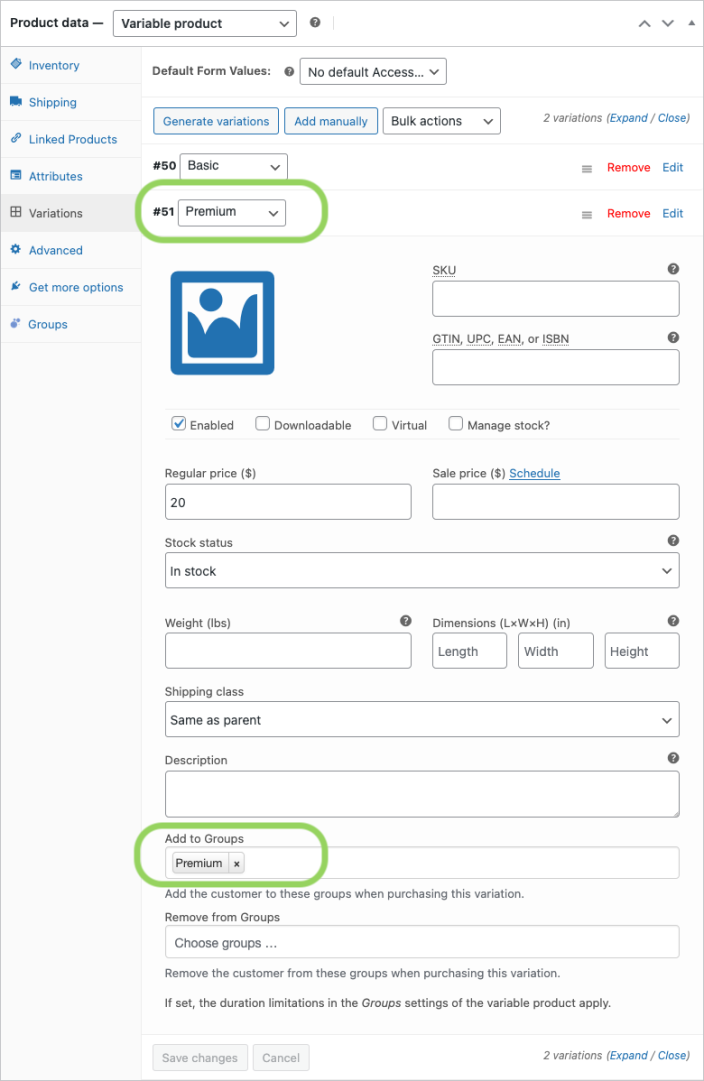Image resolution: width=704 pixels, height=1081 pixels.
Task: Toggle the Enabled checkbox
Action: tap(179, 423)
